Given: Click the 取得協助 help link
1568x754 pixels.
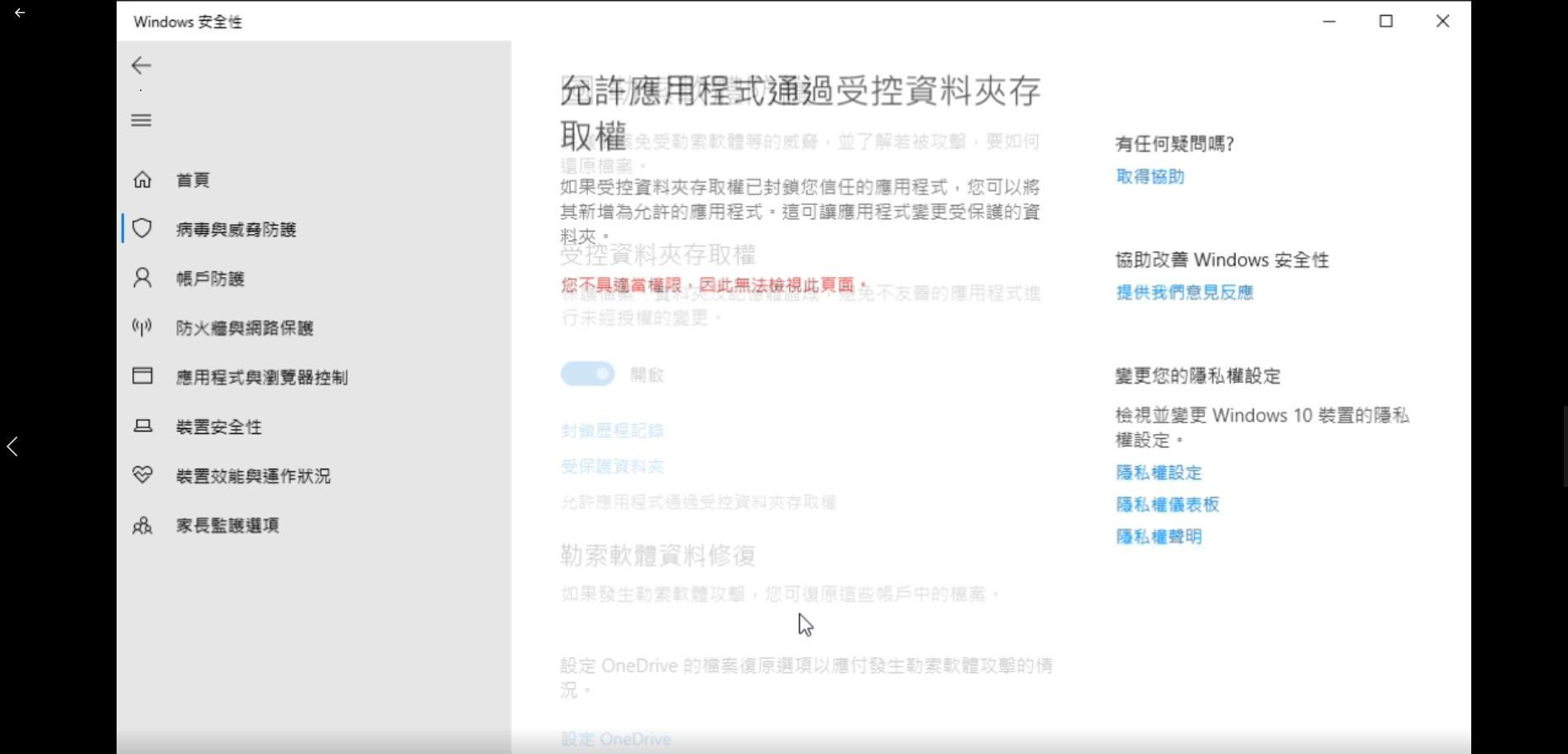Looking at the screenshot, I should tap(1149, 176).
